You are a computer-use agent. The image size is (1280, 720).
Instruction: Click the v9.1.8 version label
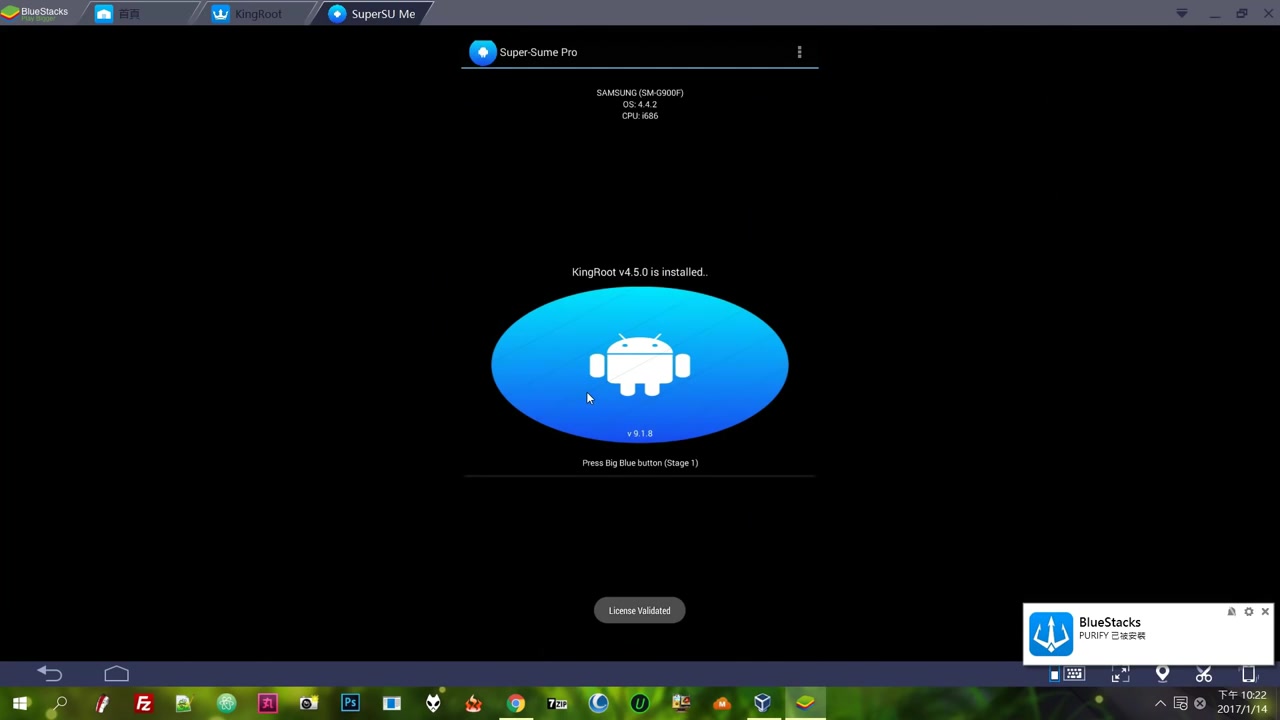click(x=640, y=434)
